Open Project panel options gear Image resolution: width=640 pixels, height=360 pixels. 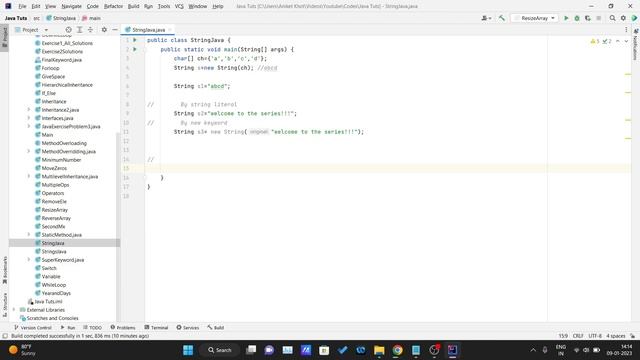[x=104, y=30]
